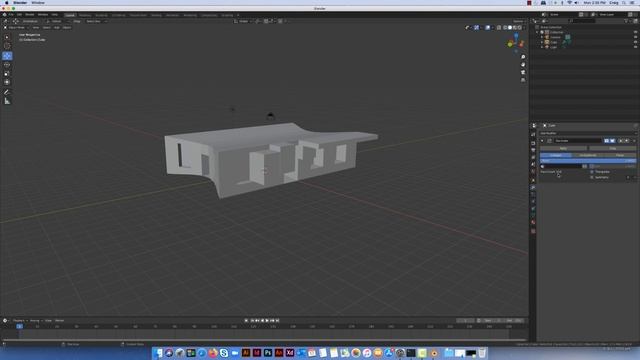The width and height of the screenshot is (640, 360).
Task: Click the current frame field
Action: point(465,320)
